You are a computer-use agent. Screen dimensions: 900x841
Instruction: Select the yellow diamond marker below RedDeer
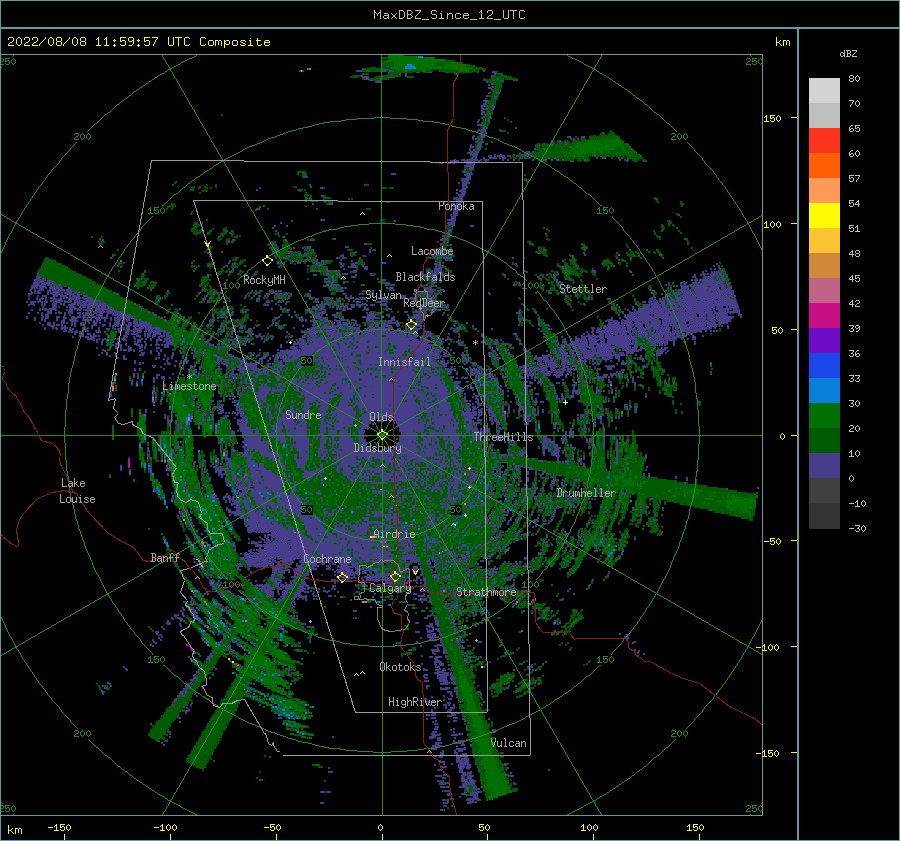412,325
